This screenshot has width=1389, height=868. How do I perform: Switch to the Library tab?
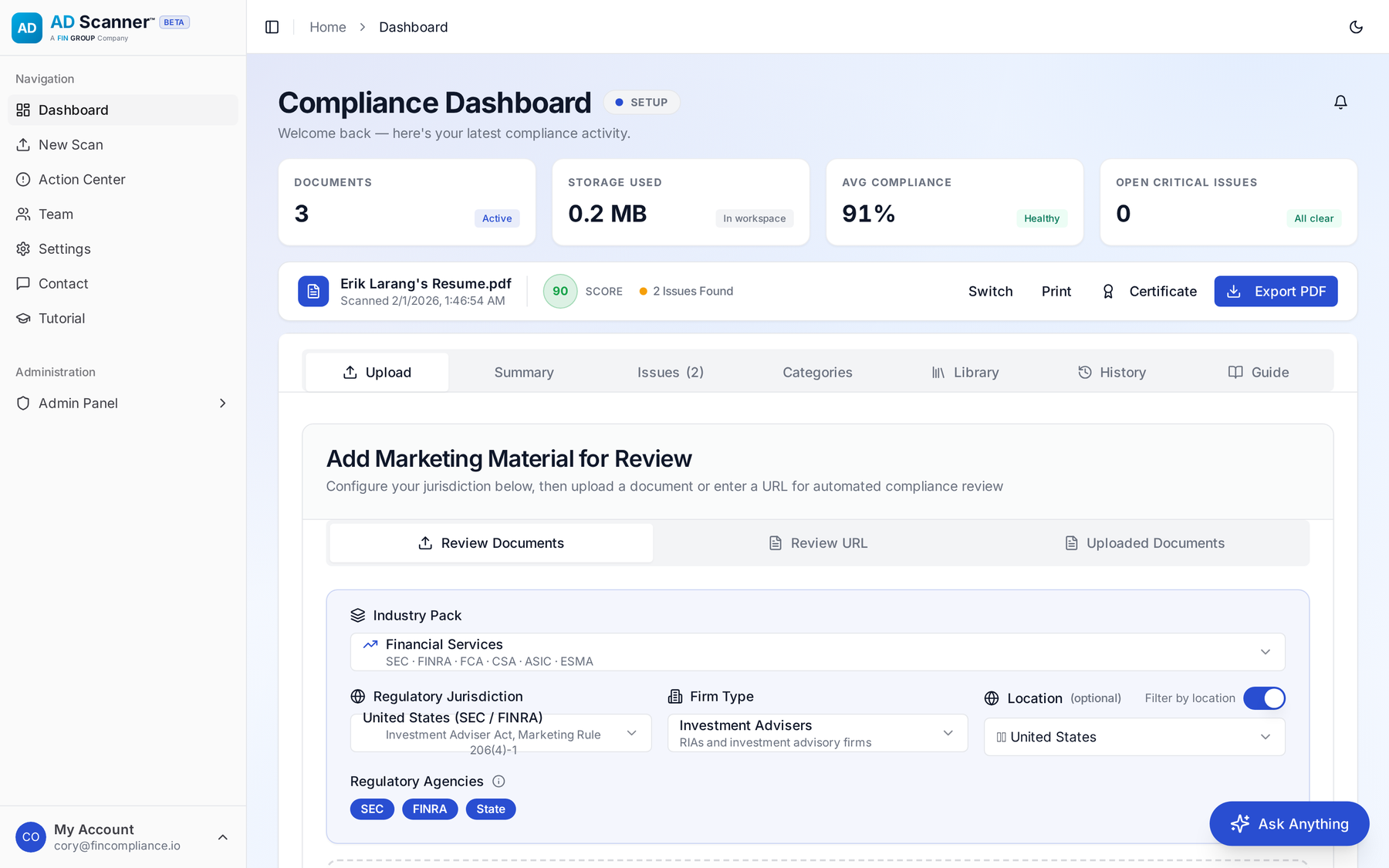point(965,372)
